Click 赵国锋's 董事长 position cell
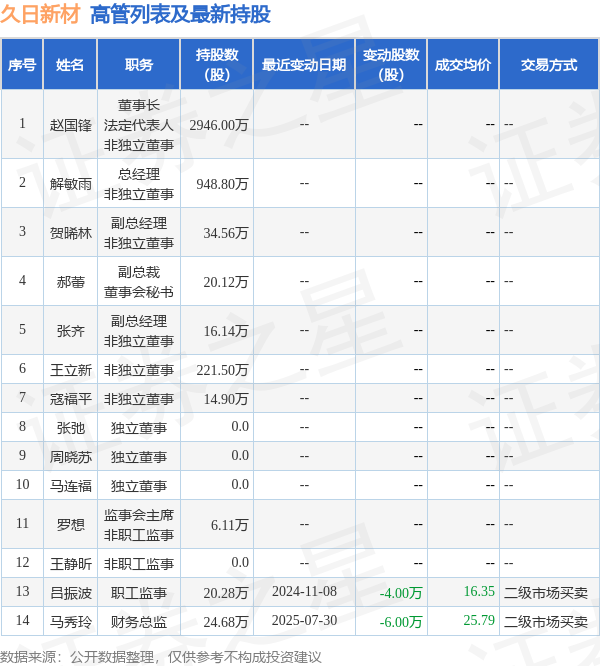The height and width of the screenshot is (666, 600). [139, 125]
